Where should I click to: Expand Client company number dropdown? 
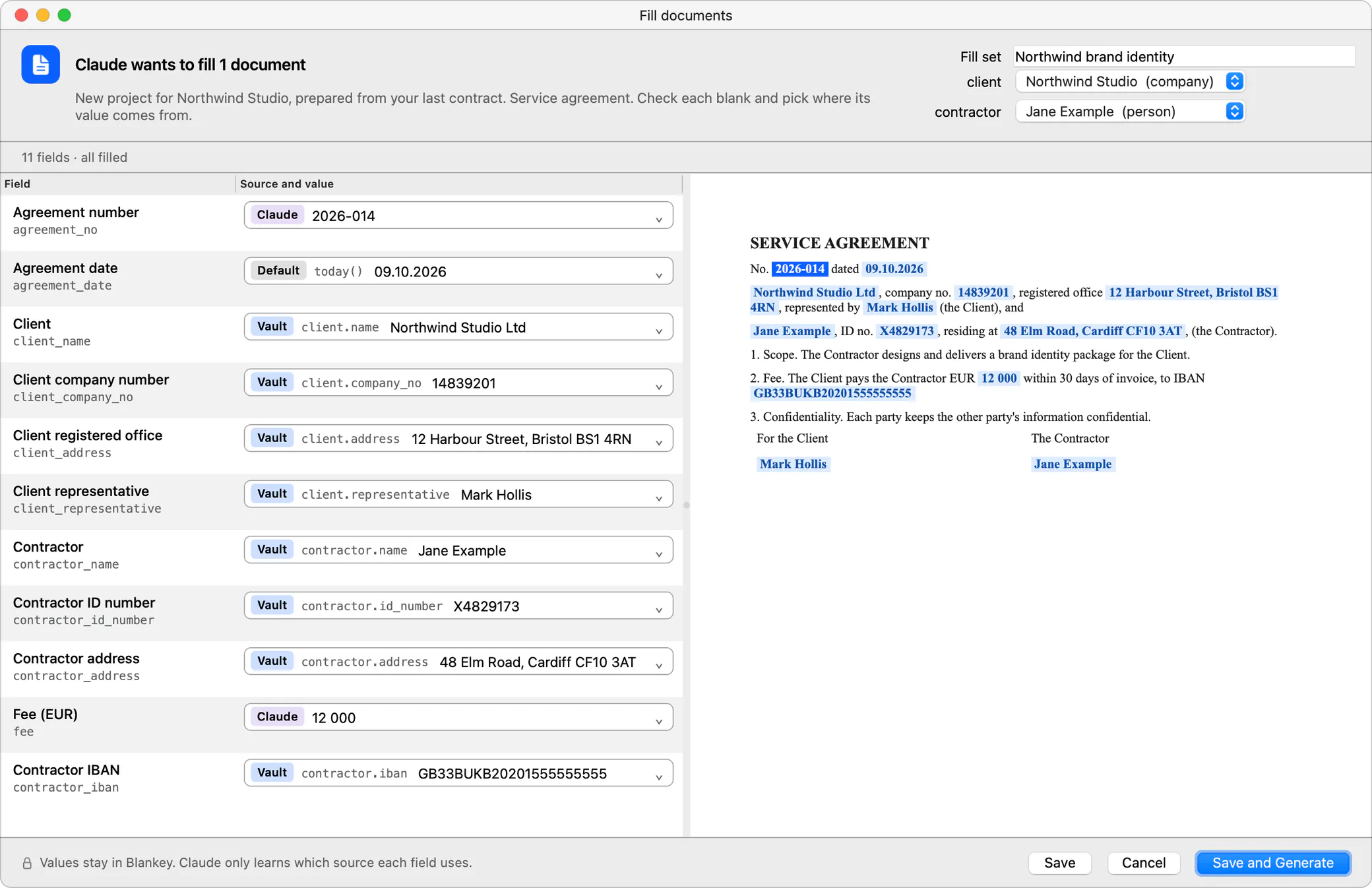[x=458, y=383]
